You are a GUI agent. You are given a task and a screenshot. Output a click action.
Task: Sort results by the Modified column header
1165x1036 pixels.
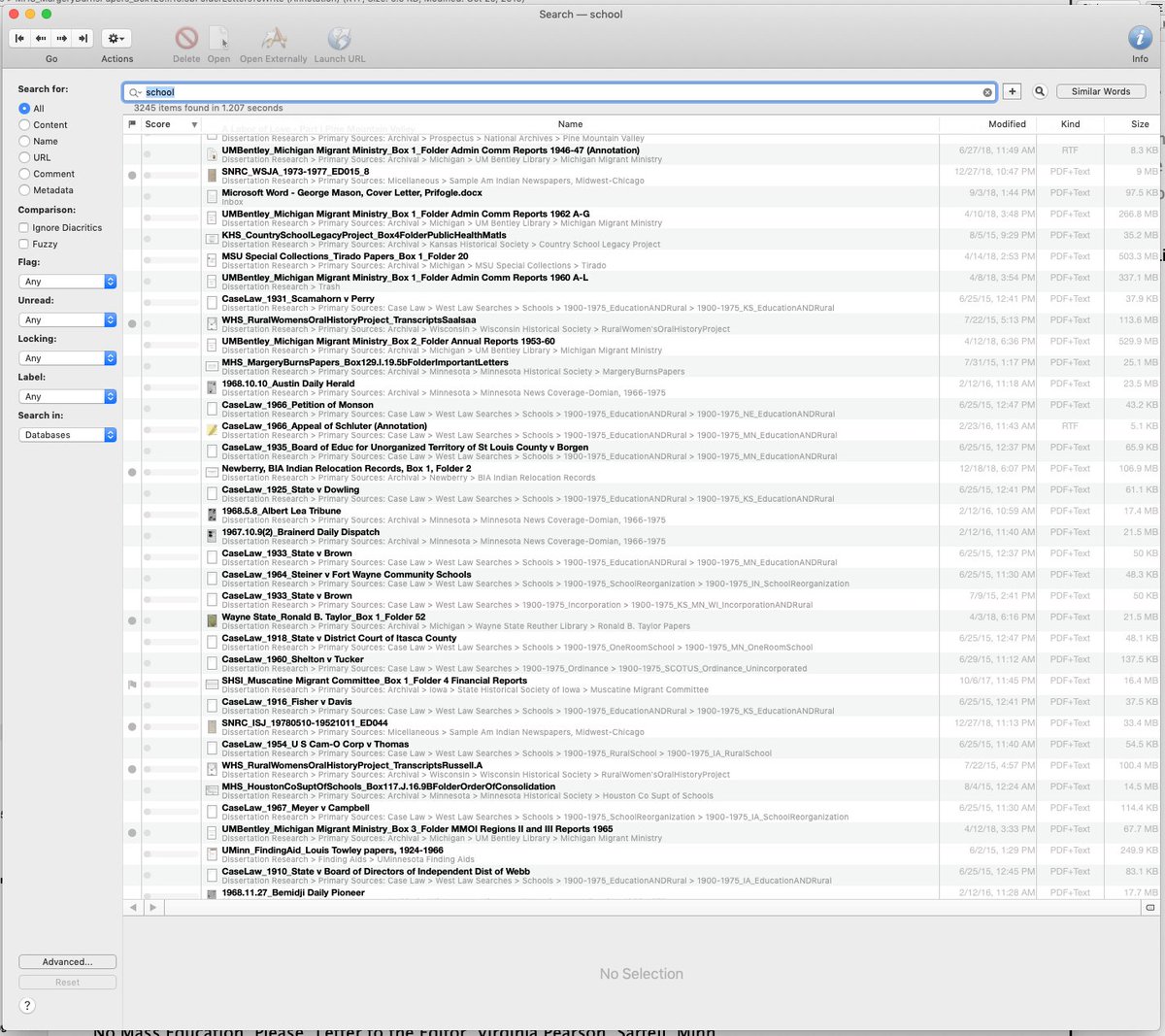click(x=988, y=124)
